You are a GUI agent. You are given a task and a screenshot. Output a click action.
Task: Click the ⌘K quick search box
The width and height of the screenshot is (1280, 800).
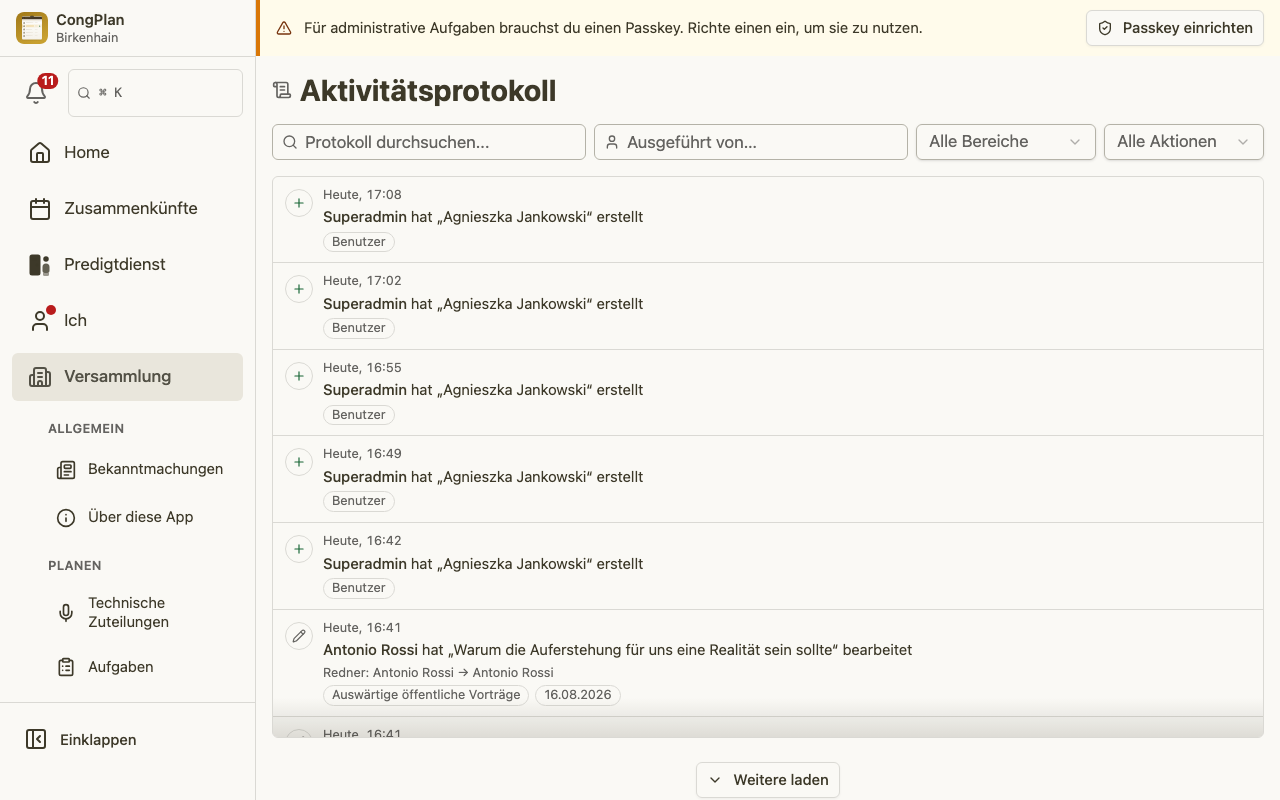[155, 92]
